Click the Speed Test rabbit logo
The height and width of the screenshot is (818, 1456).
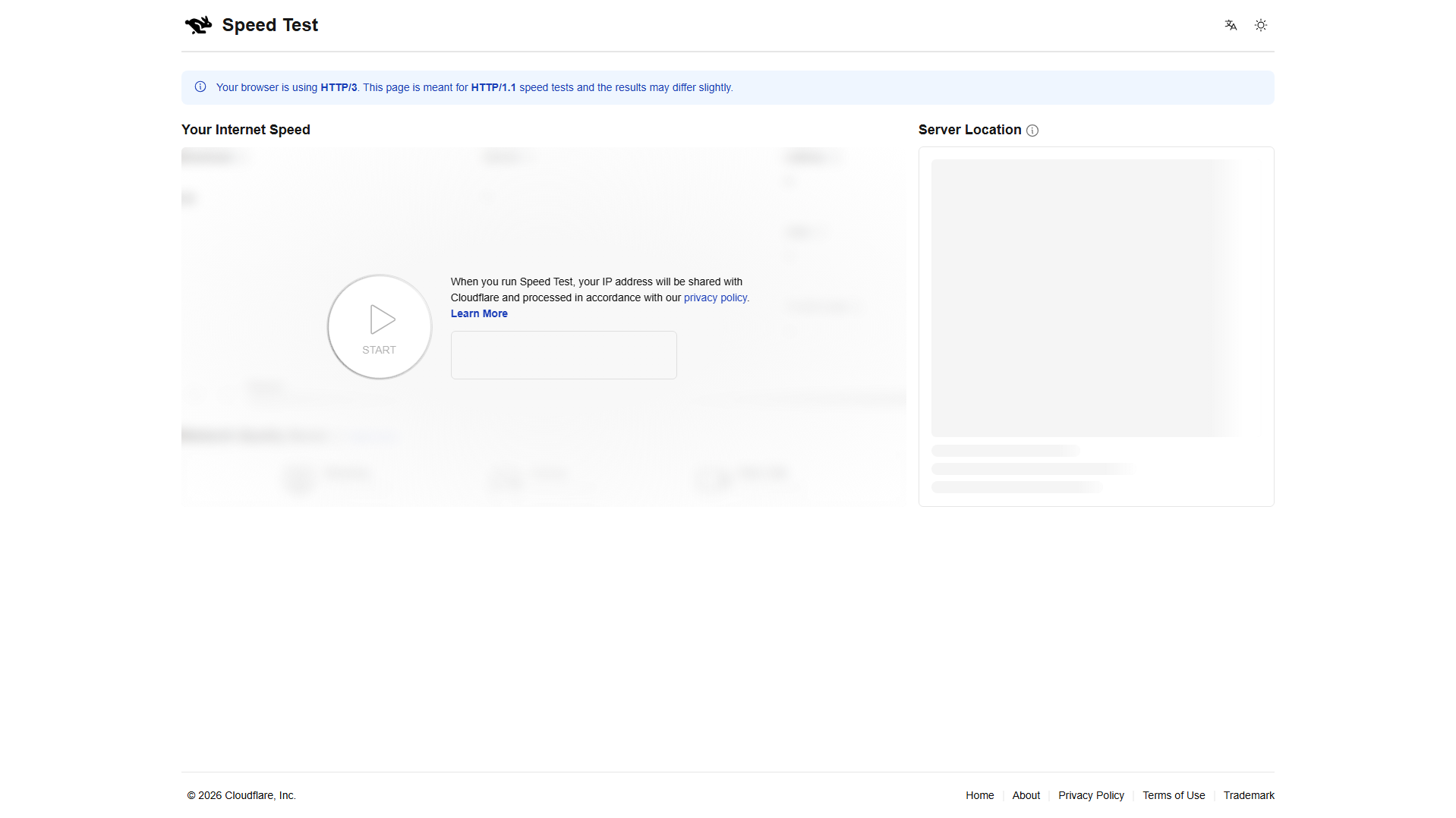pos(198,25)
